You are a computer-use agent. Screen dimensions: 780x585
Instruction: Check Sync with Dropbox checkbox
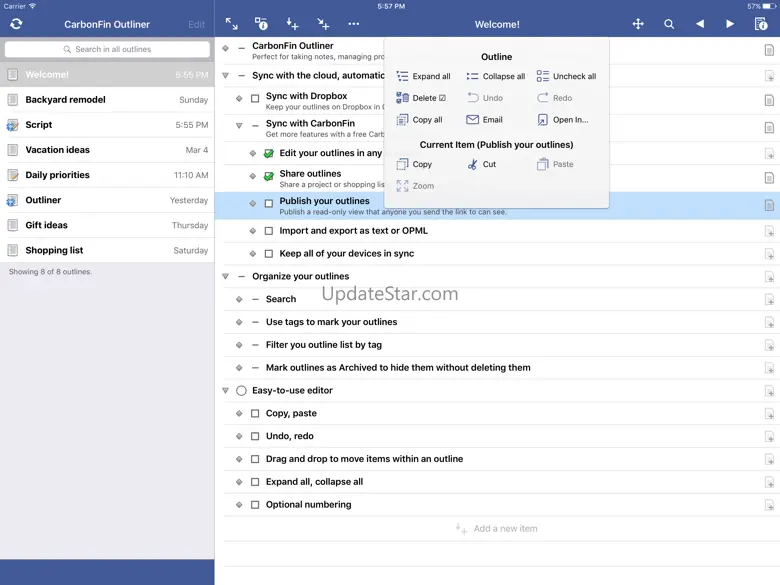(x=255, y=98)
